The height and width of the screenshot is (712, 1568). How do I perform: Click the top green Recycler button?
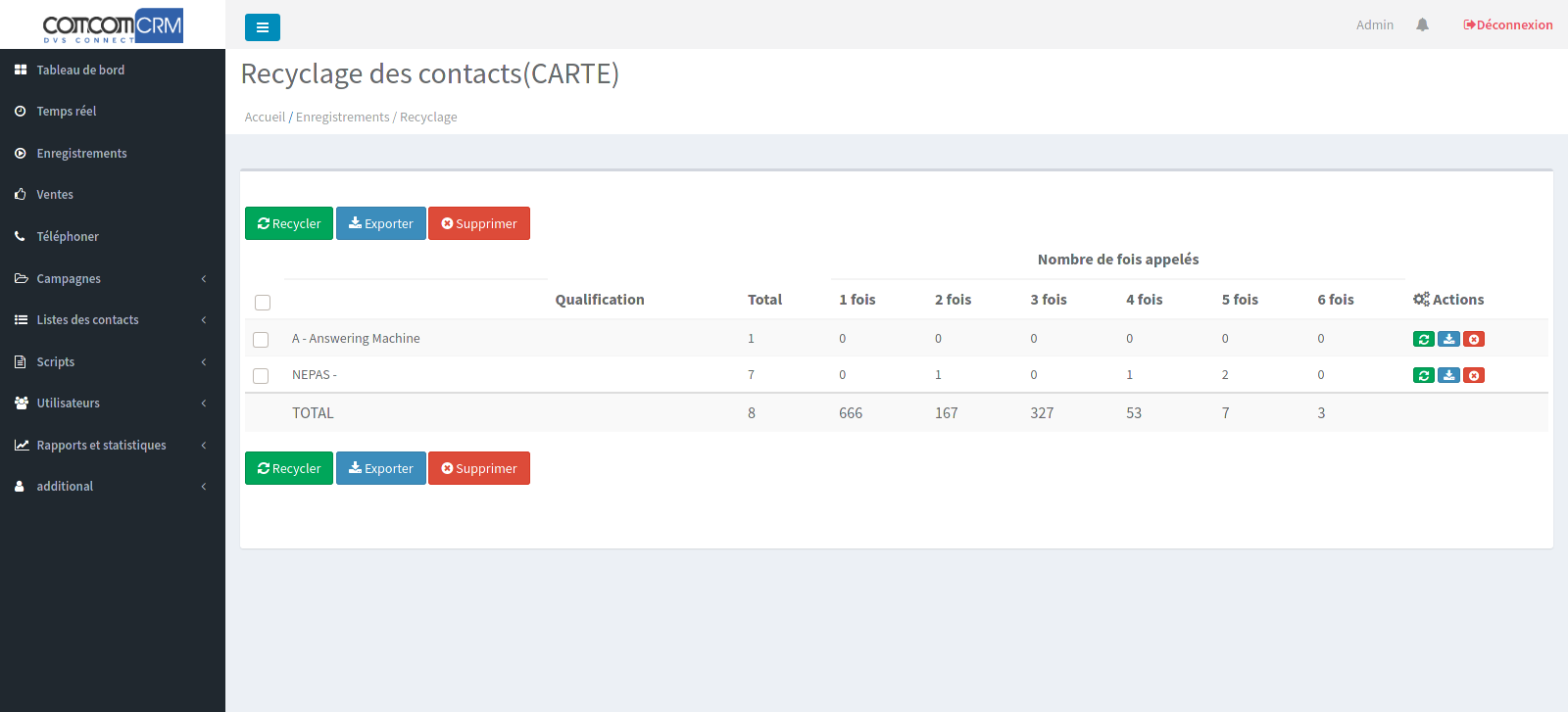pyautogui.click(x=289, y=223)
